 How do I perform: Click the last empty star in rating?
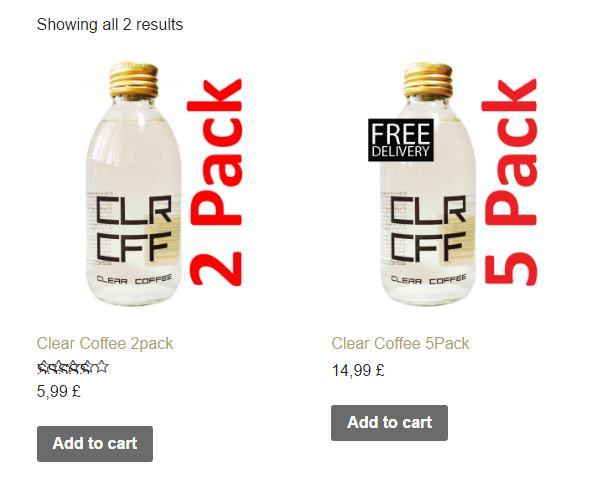click(x=102, y=367)
